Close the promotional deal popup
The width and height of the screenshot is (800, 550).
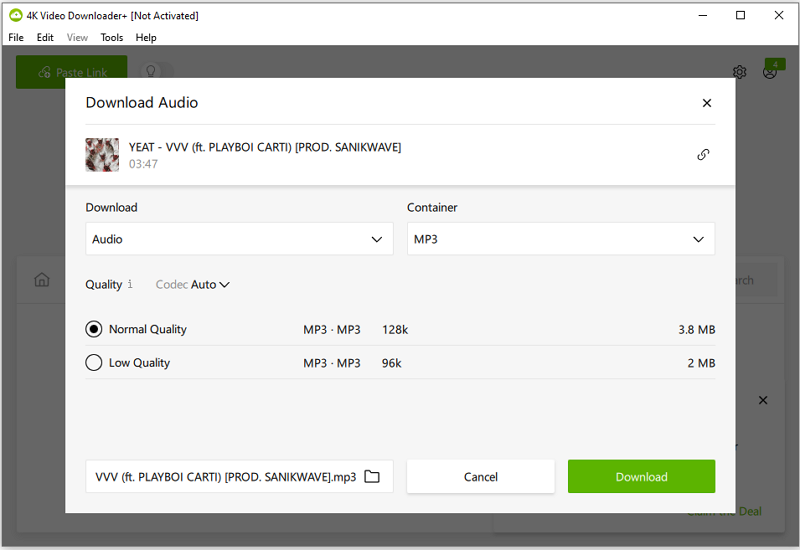coord(763,400)
